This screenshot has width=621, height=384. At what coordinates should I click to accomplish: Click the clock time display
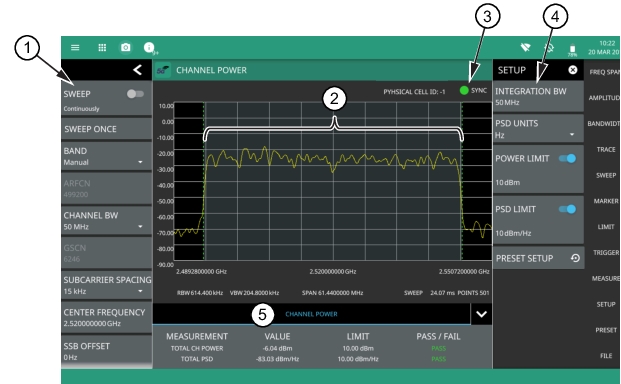[x=607, y=43]
